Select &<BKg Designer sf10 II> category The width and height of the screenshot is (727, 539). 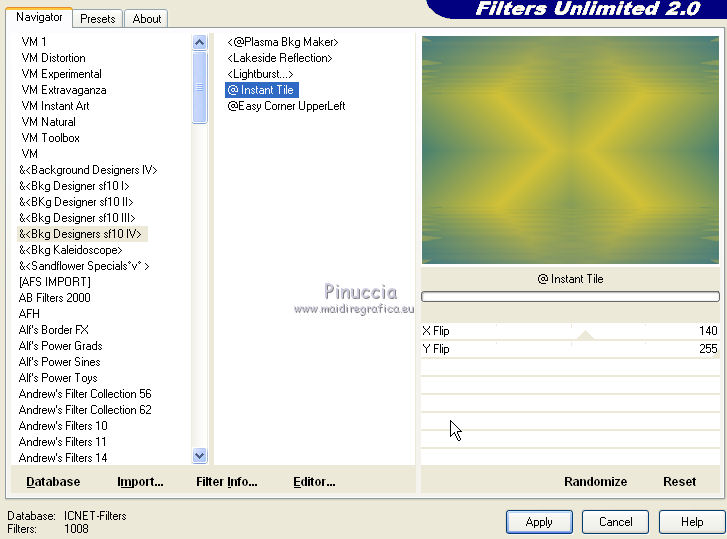76,202
